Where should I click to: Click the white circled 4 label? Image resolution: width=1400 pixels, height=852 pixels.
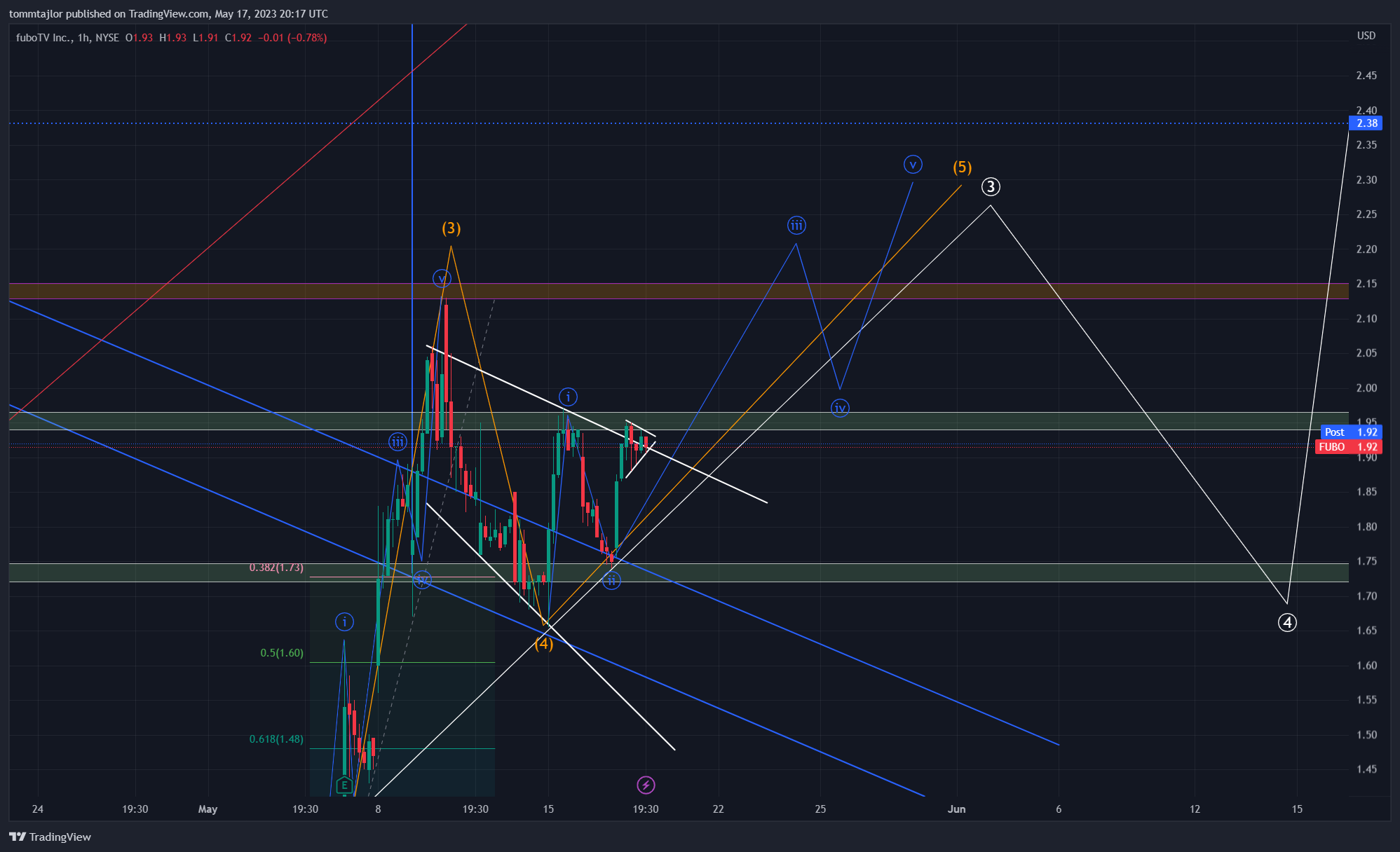pos(1287,622)
